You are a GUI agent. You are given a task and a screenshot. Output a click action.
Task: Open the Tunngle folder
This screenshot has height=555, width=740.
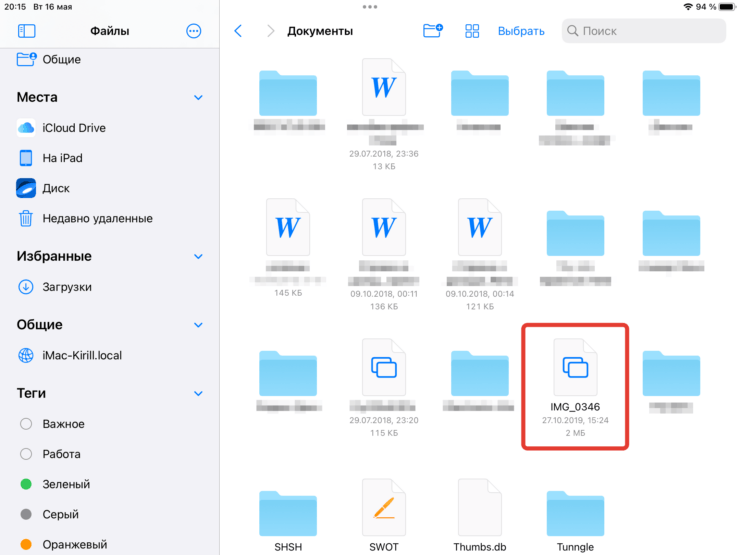tap(575, 515)
